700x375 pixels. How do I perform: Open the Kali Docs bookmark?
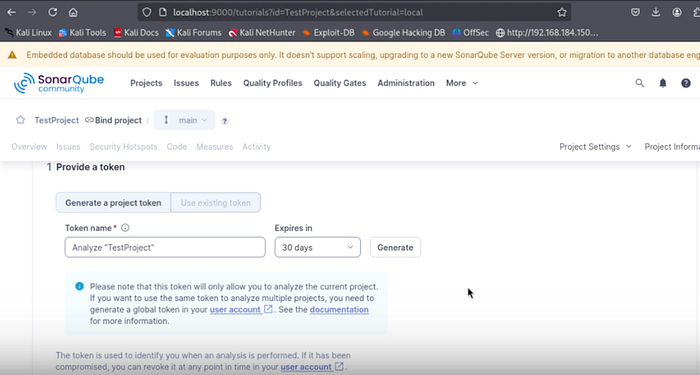coord(136,33)
